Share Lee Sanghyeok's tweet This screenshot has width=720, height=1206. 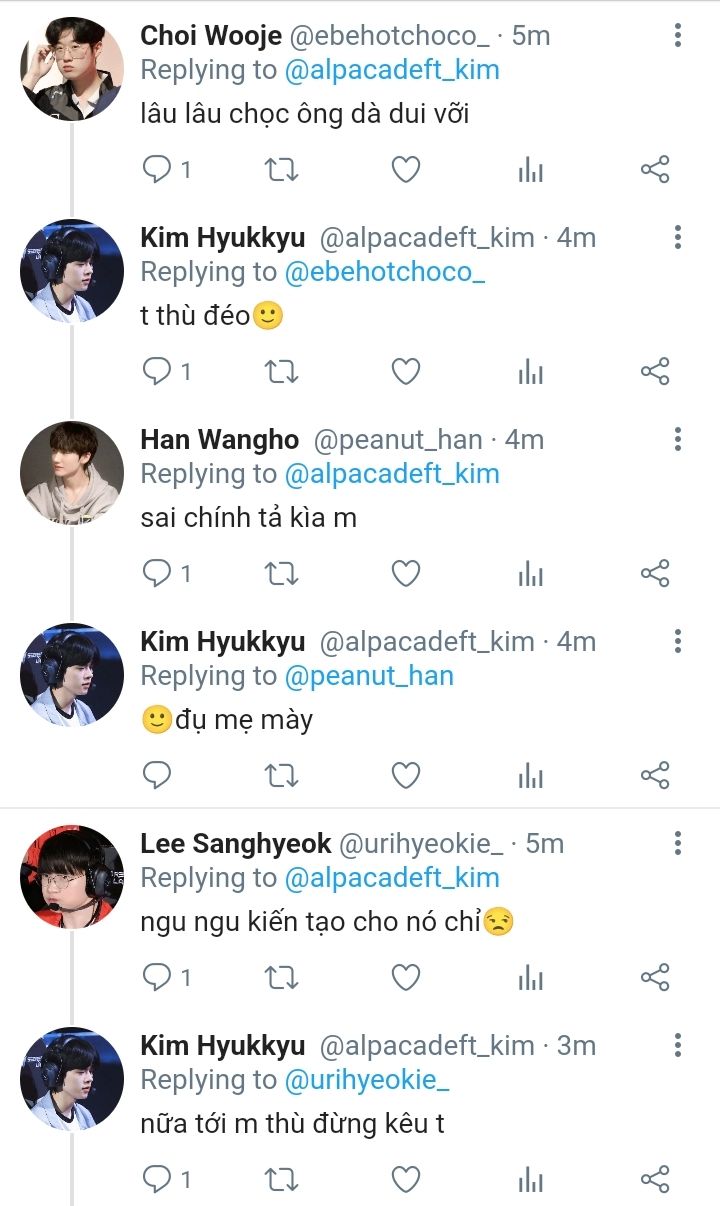click(654, 977)
